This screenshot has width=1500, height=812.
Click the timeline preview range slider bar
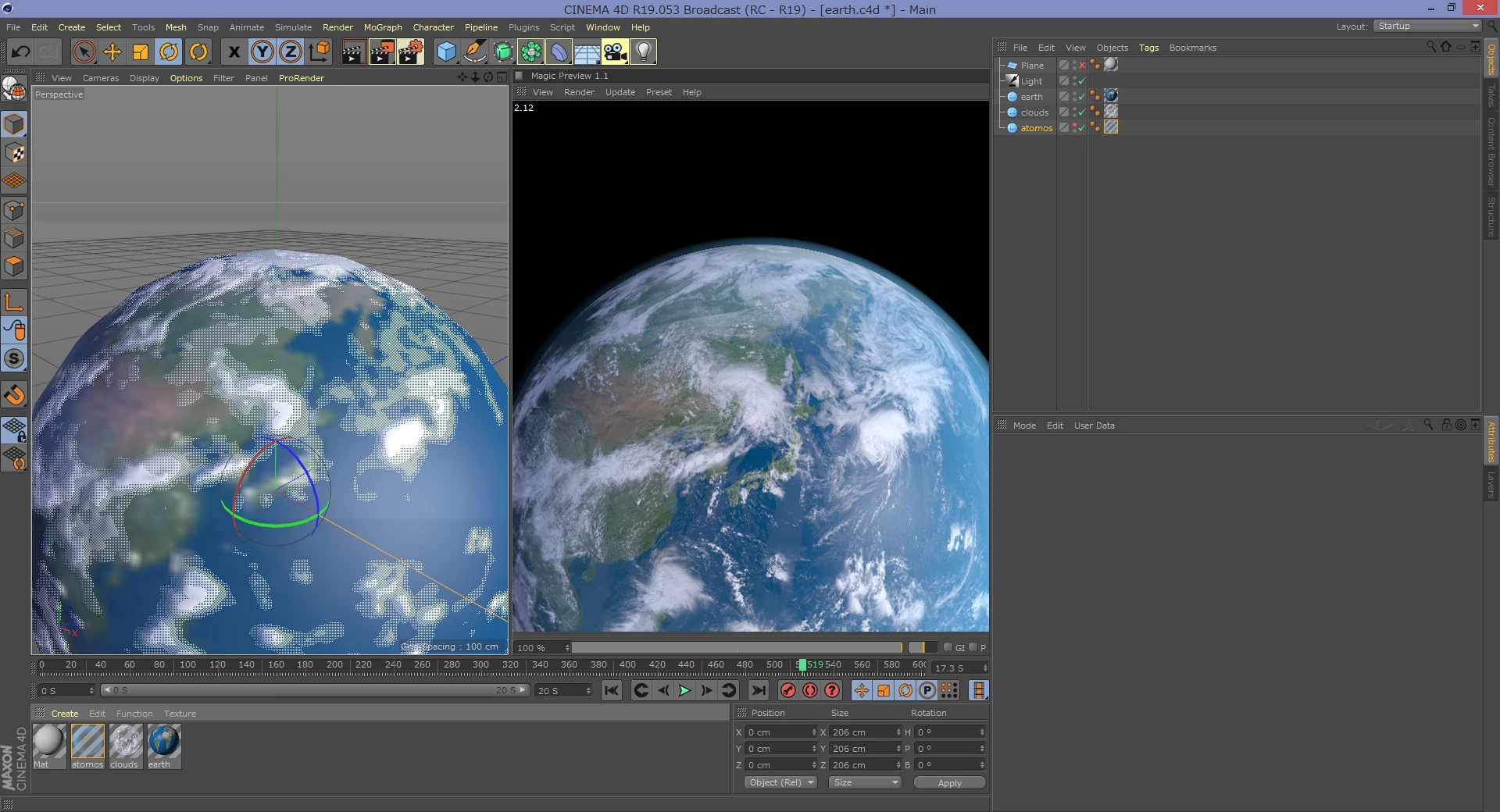(315, 690)
